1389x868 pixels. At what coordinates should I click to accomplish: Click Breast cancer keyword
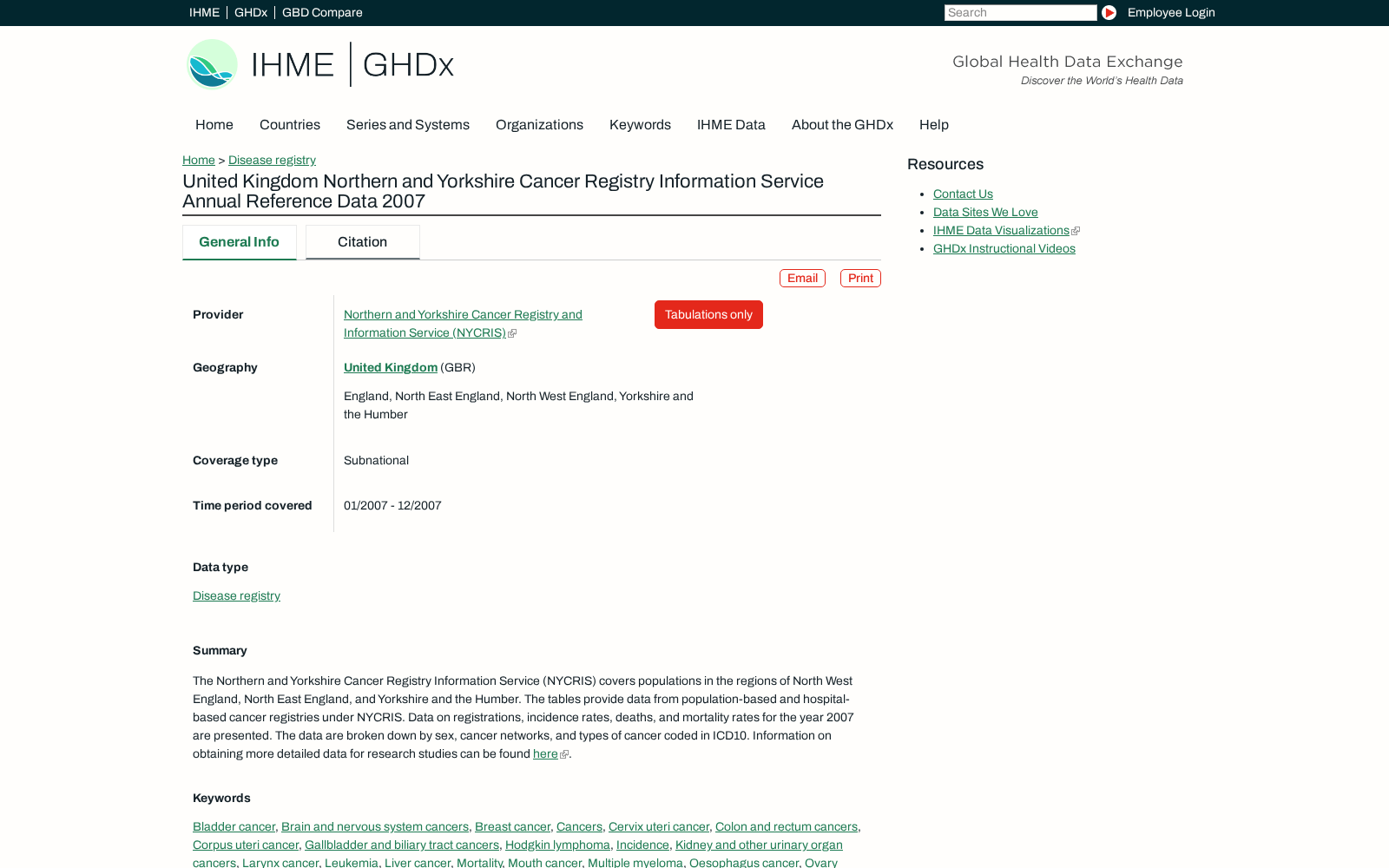coord(512,826)
